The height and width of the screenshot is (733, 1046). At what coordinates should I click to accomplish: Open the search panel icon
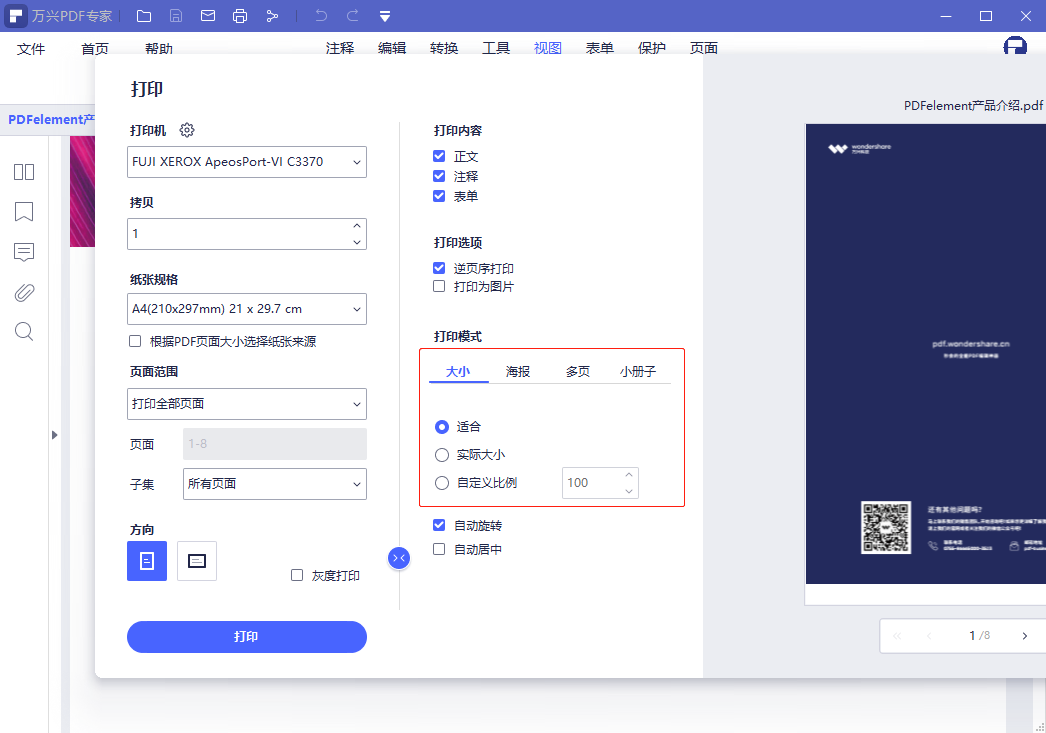pyautogui.click(x=23, y=332)
